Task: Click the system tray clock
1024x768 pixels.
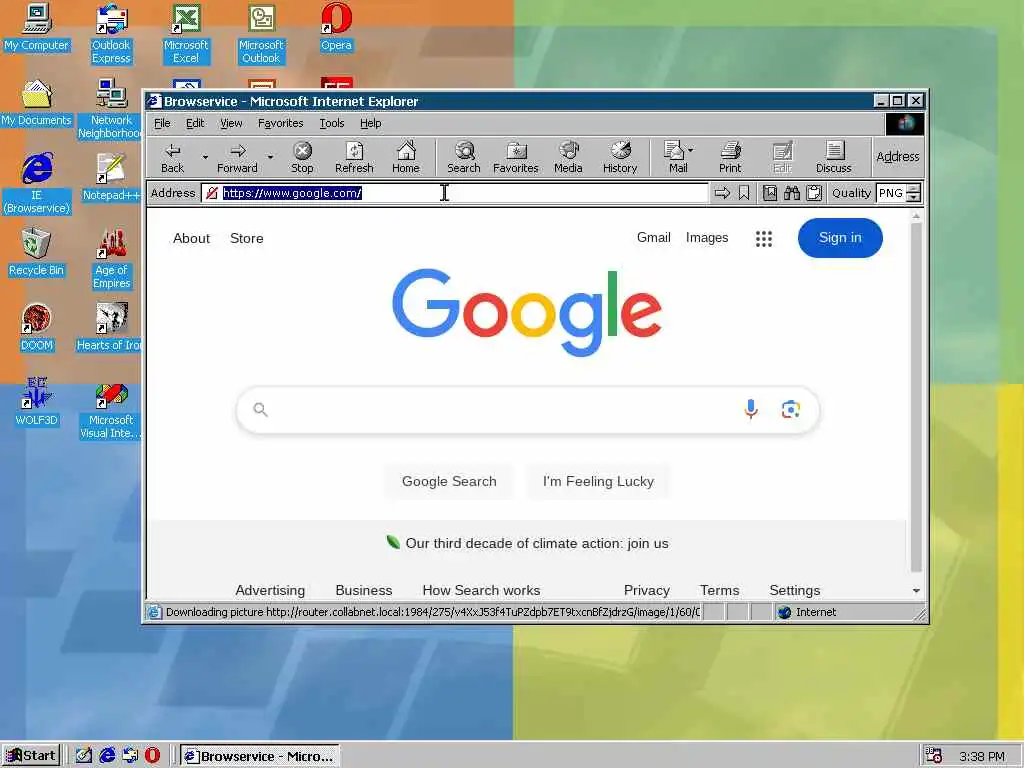Action: (981, 756)
